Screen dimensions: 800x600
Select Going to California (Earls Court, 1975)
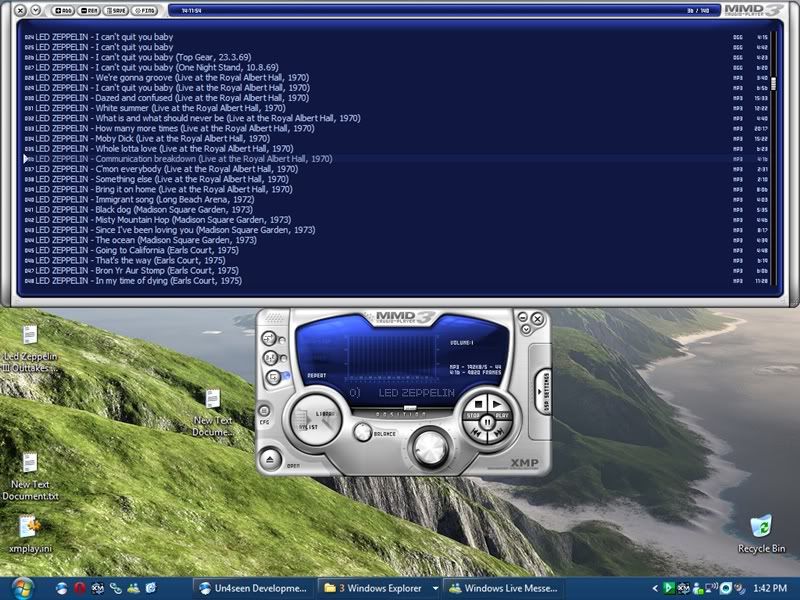coord(395,251)
